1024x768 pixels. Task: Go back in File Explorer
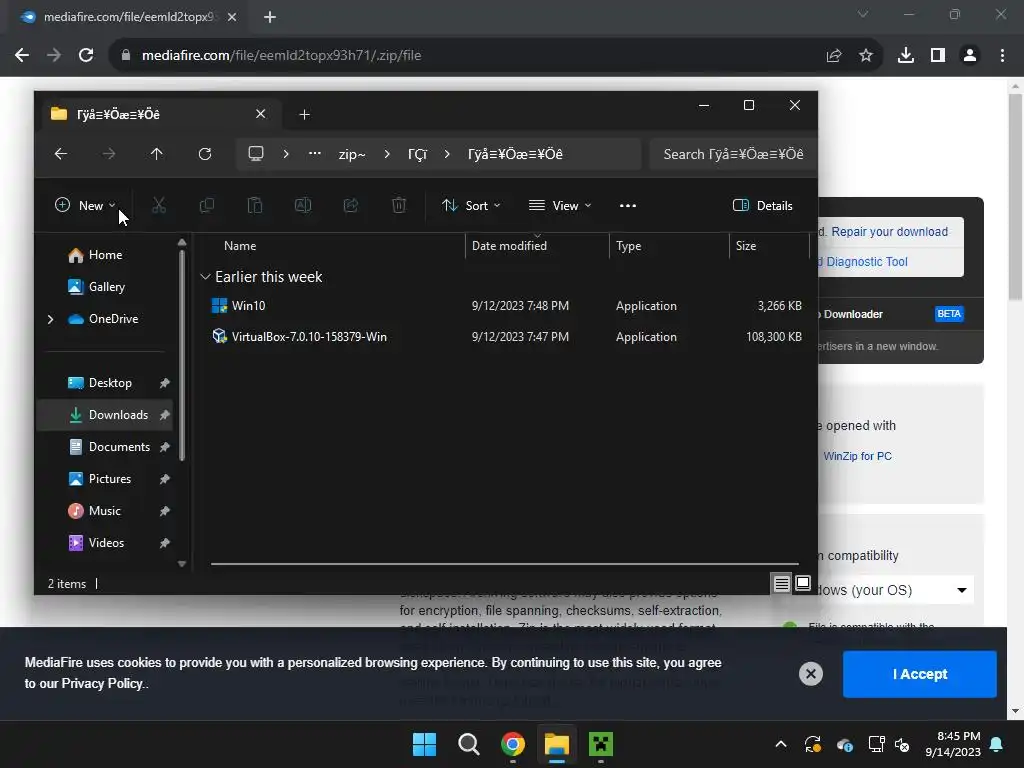click(61, 154)
